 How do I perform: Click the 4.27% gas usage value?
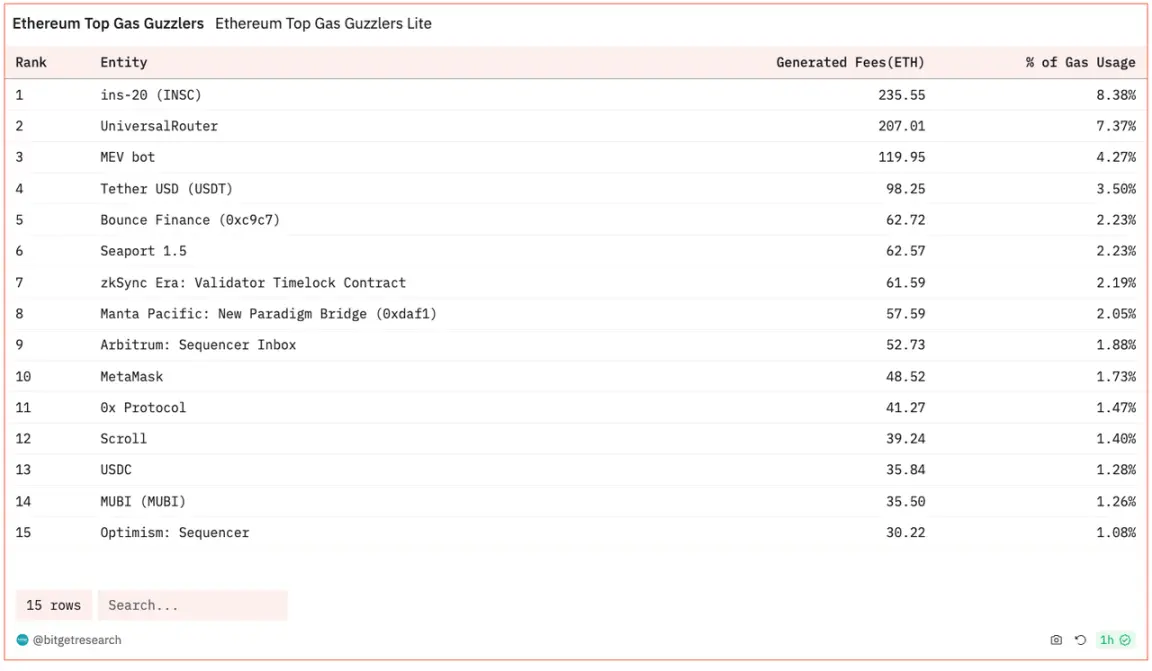1116,157
